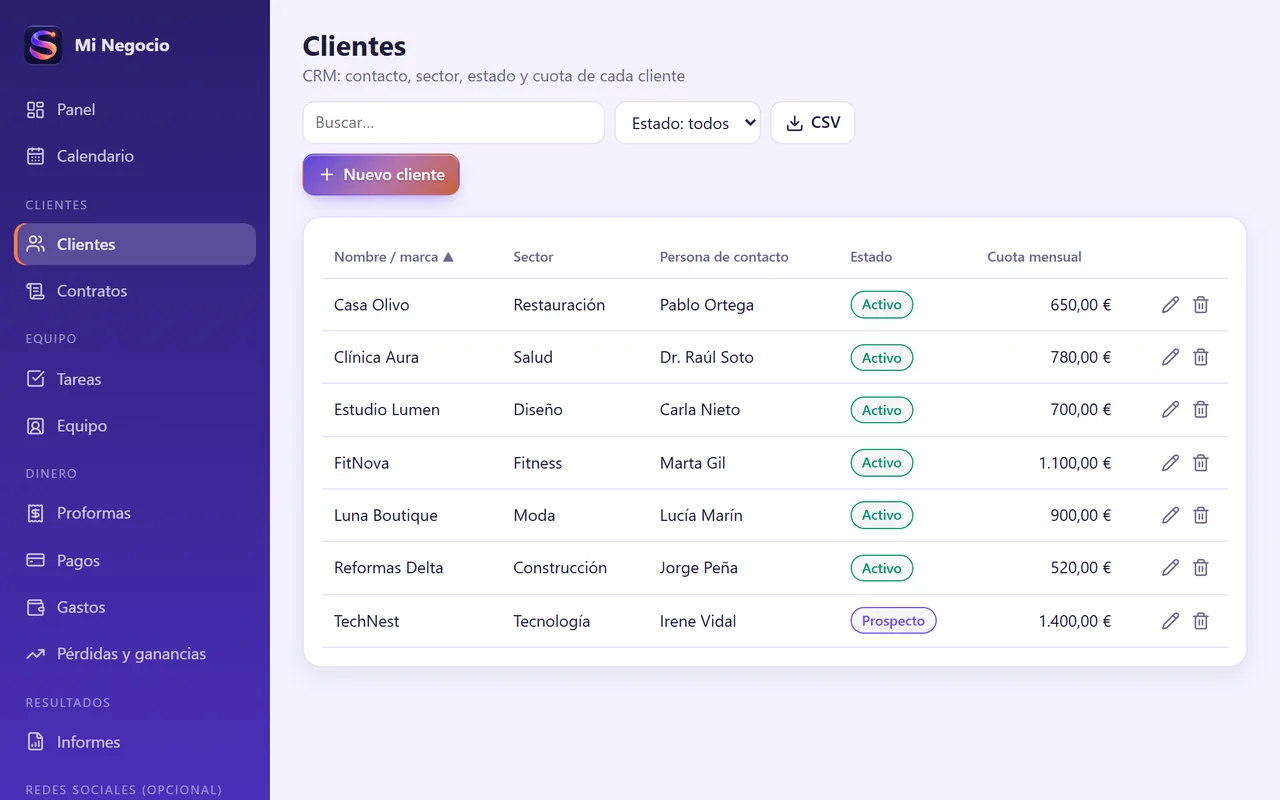Open Equipo in the sidebar

tap(135, 426)
